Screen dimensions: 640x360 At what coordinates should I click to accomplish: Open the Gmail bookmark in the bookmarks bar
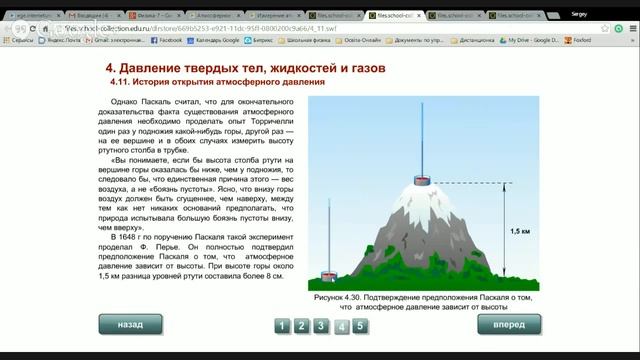point(115,40)
